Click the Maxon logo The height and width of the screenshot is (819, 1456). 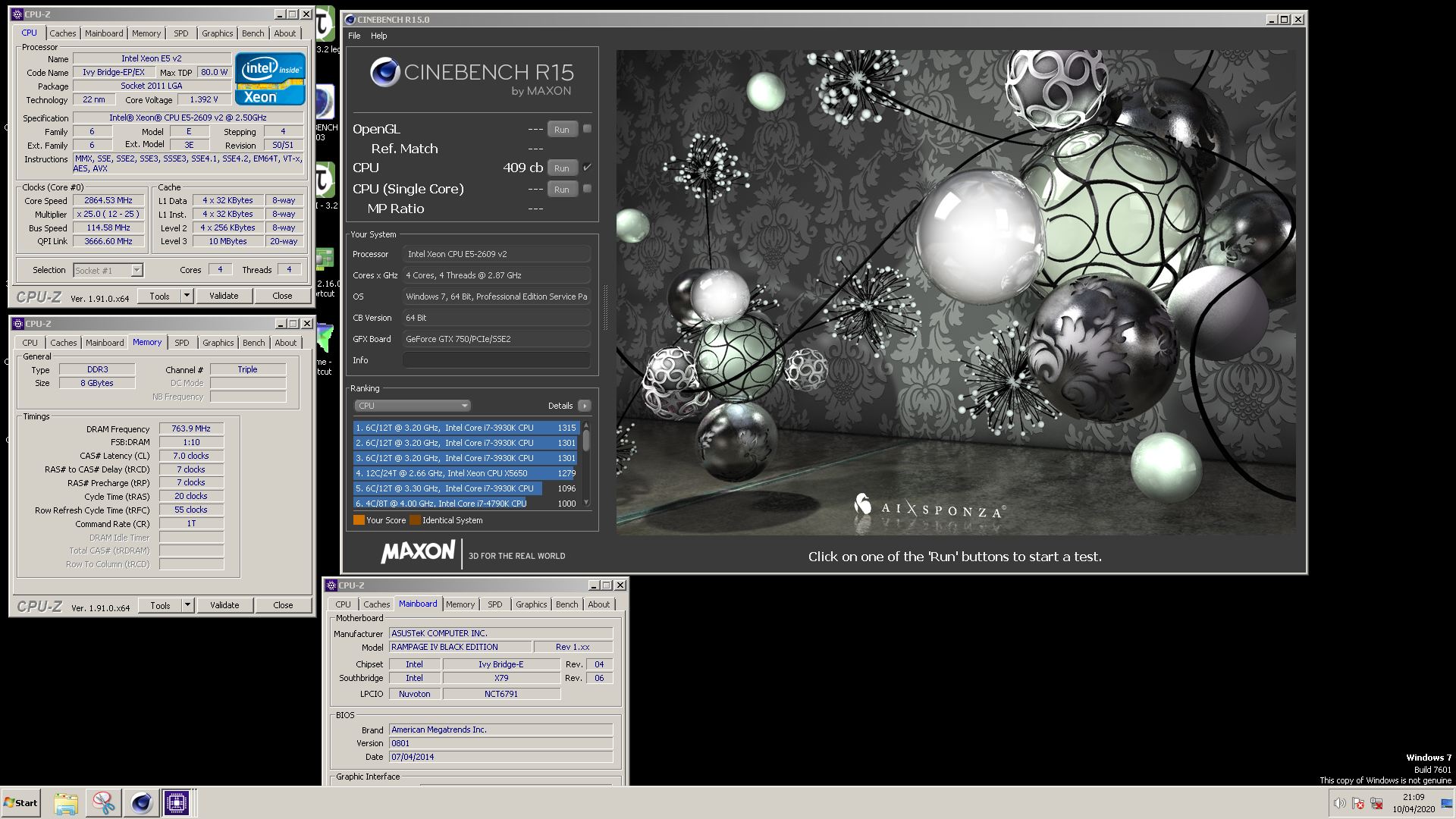tap(419, 553)
